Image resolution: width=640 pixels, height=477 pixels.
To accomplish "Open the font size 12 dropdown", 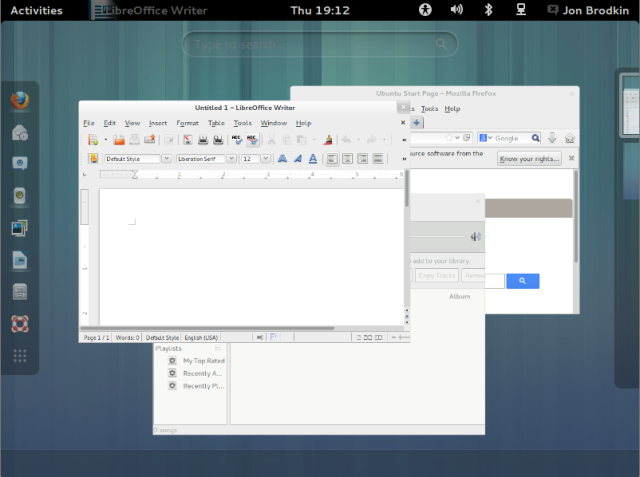I will coord(266,158).
